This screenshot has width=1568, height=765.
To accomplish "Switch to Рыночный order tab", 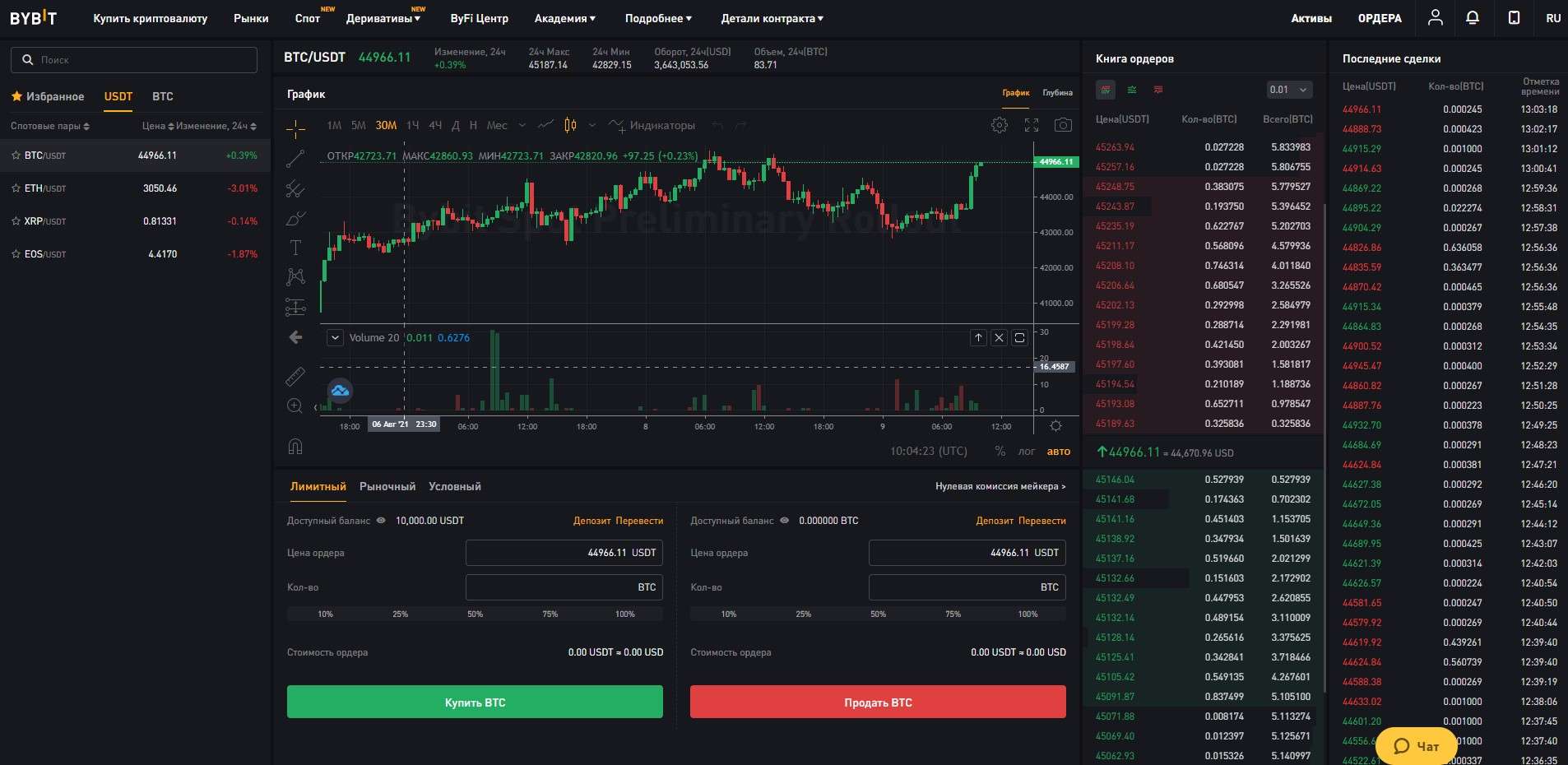I will 387,486.
